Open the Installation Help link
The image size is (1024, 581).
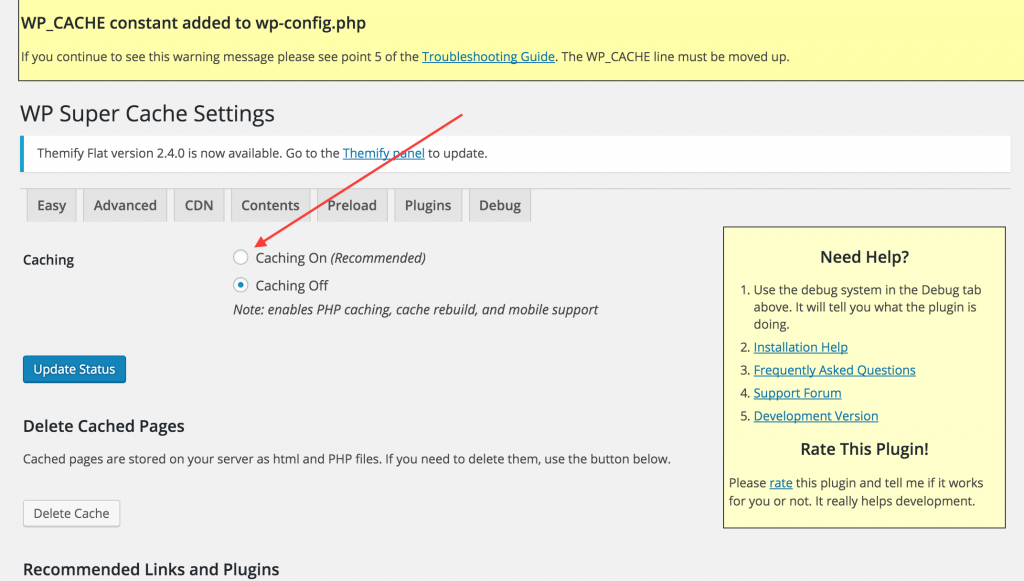coord(801,347)
